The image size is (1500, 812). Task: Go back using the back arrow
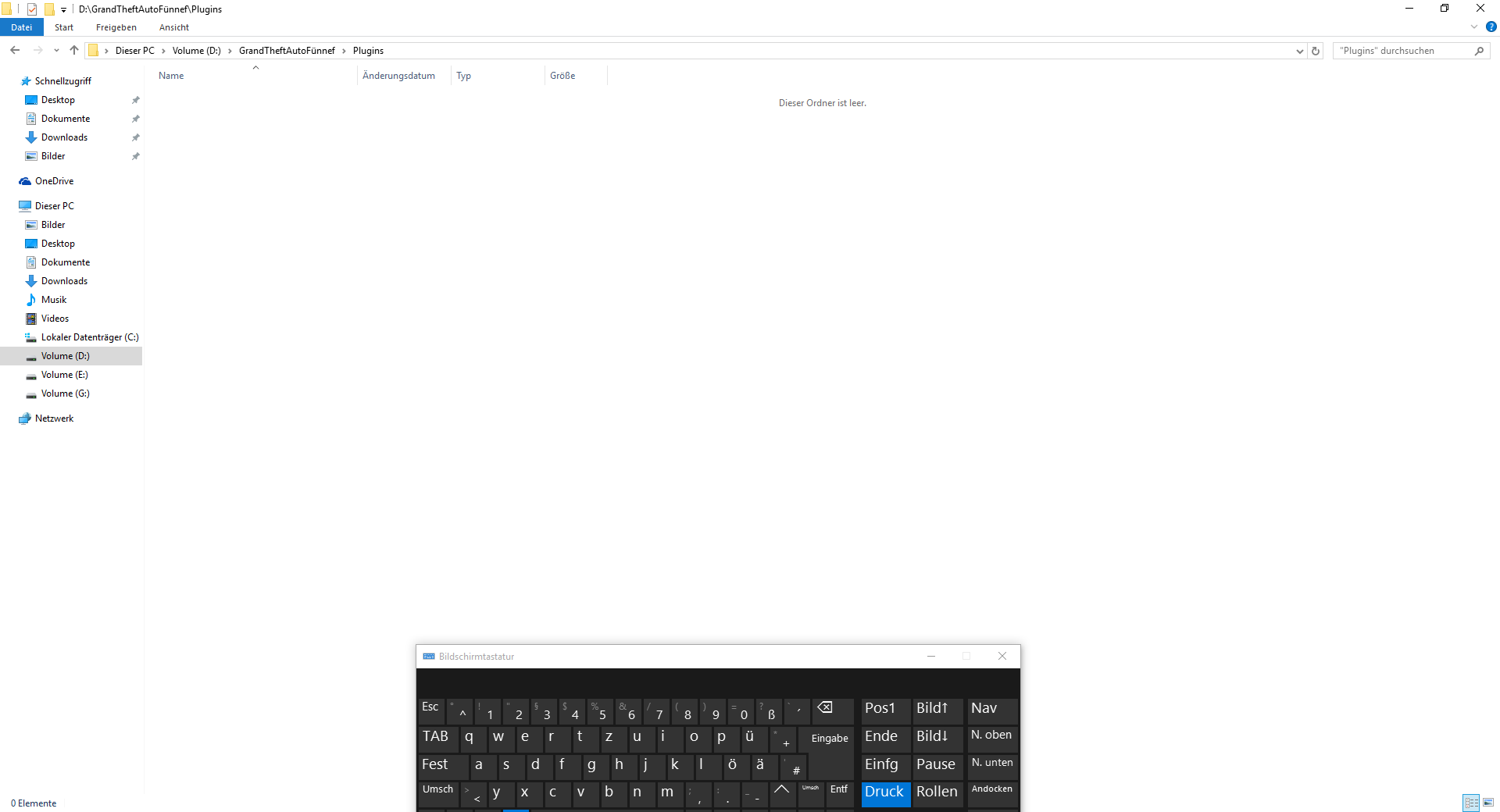pyautogui.click(x=15, y=50)
